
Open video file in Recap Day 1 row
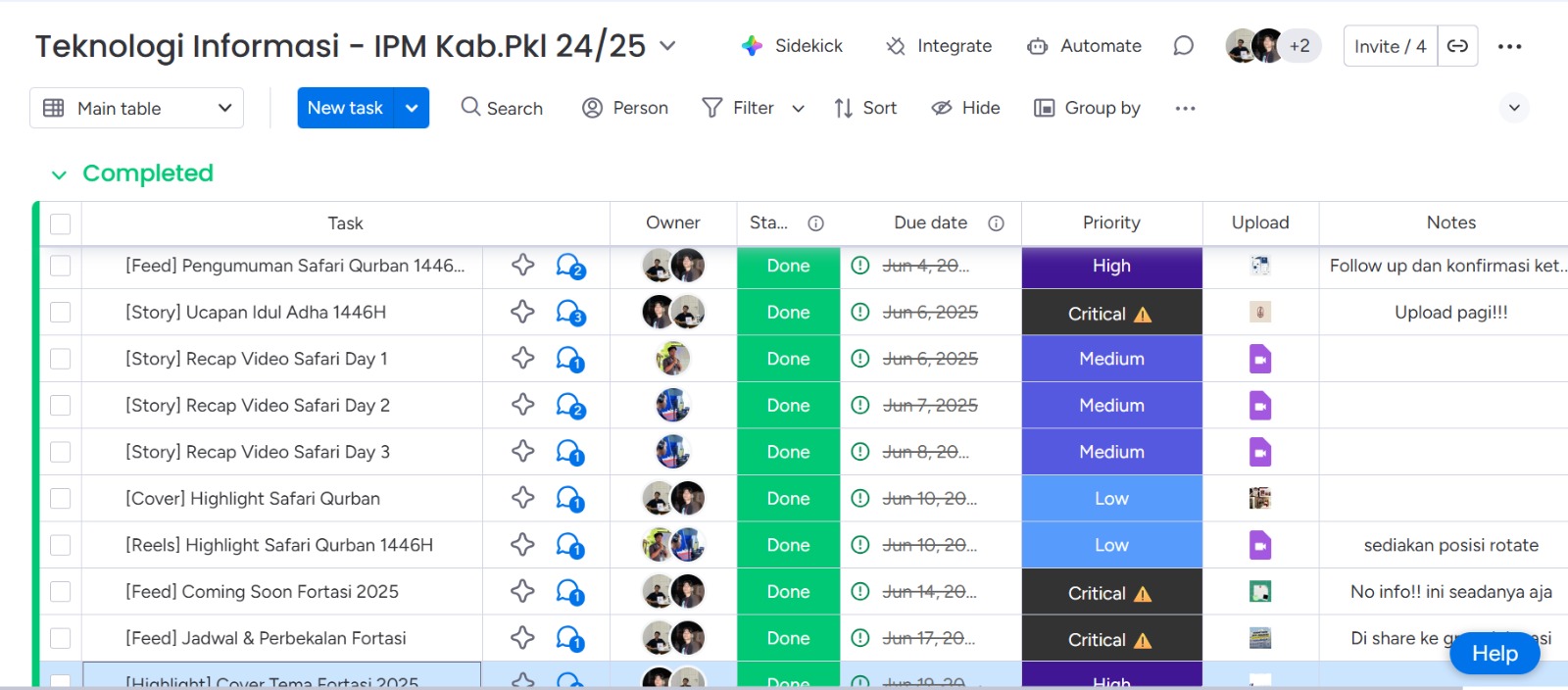[1260, 359]
